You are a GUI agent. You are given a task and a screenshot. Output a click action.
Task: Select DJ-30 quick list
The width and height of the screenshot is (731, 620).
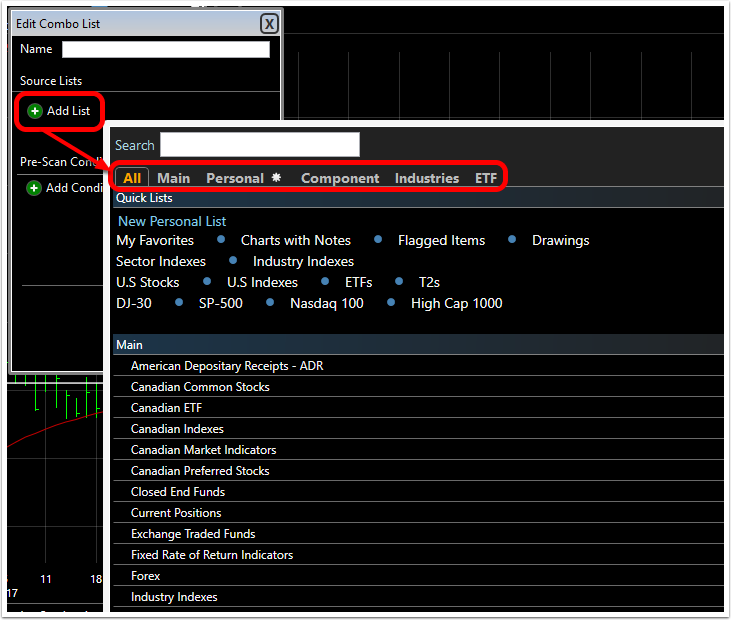point(134,303)
